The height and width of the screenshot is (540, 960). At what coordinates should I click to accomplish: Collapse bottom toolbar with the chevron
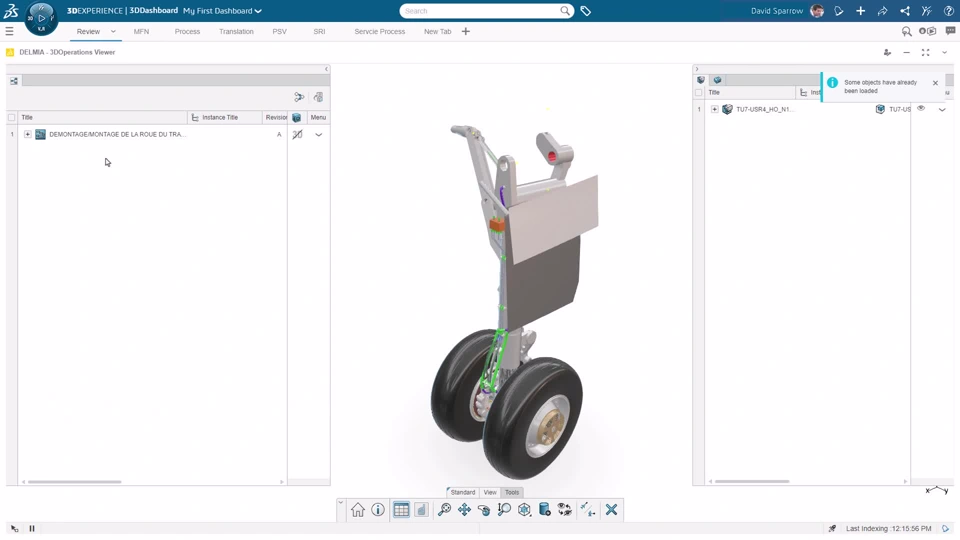coord(341,503)
